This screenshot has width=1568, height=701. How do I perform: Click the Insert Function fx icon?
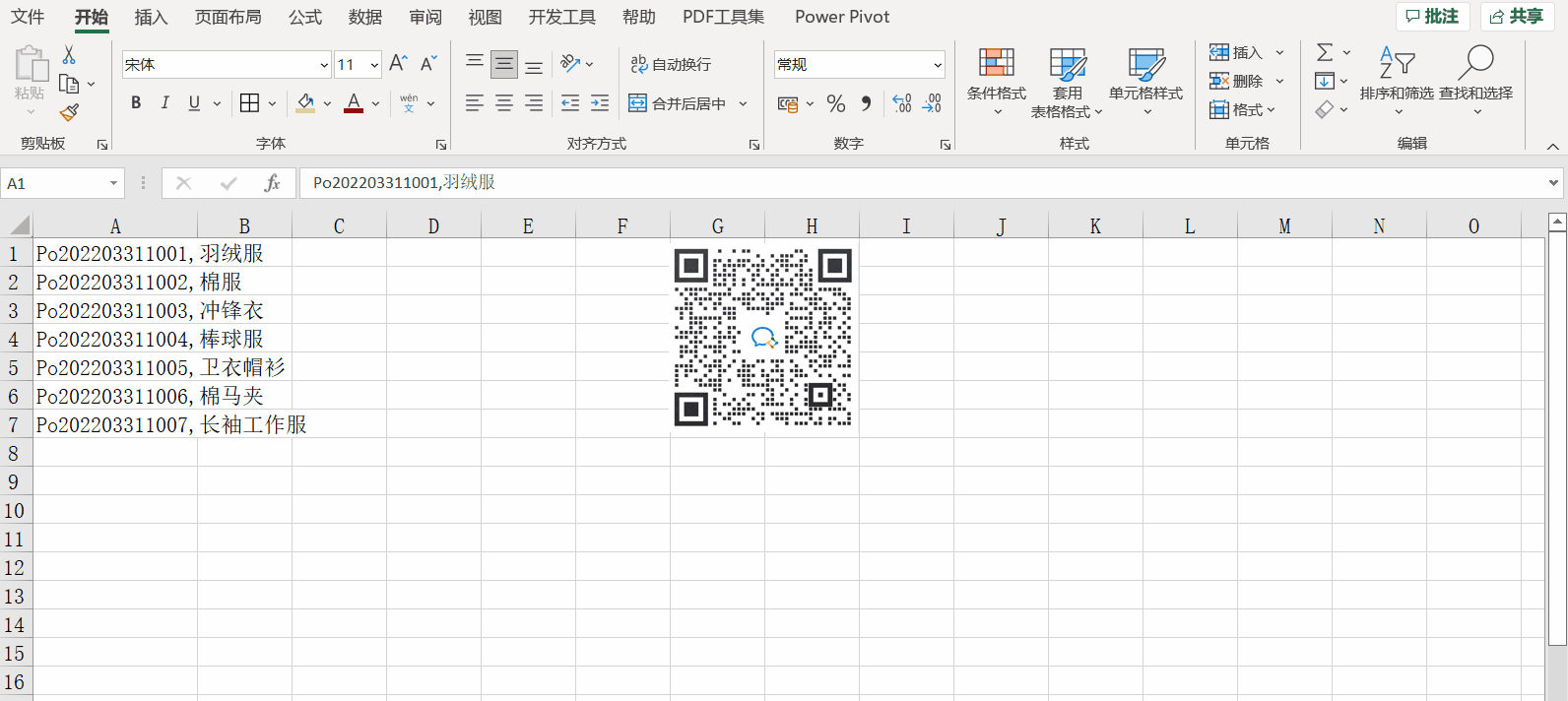click(x=272, y=183)
